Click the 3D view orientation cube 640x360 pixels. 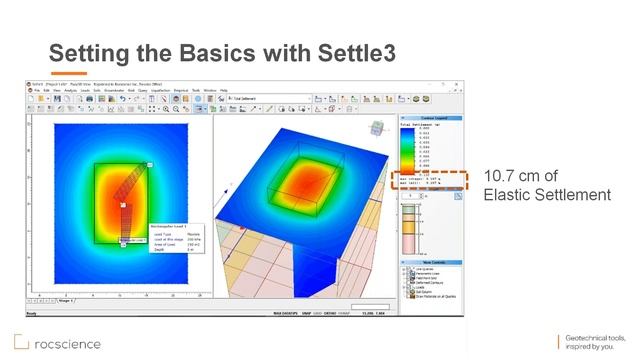click(377, 128)
